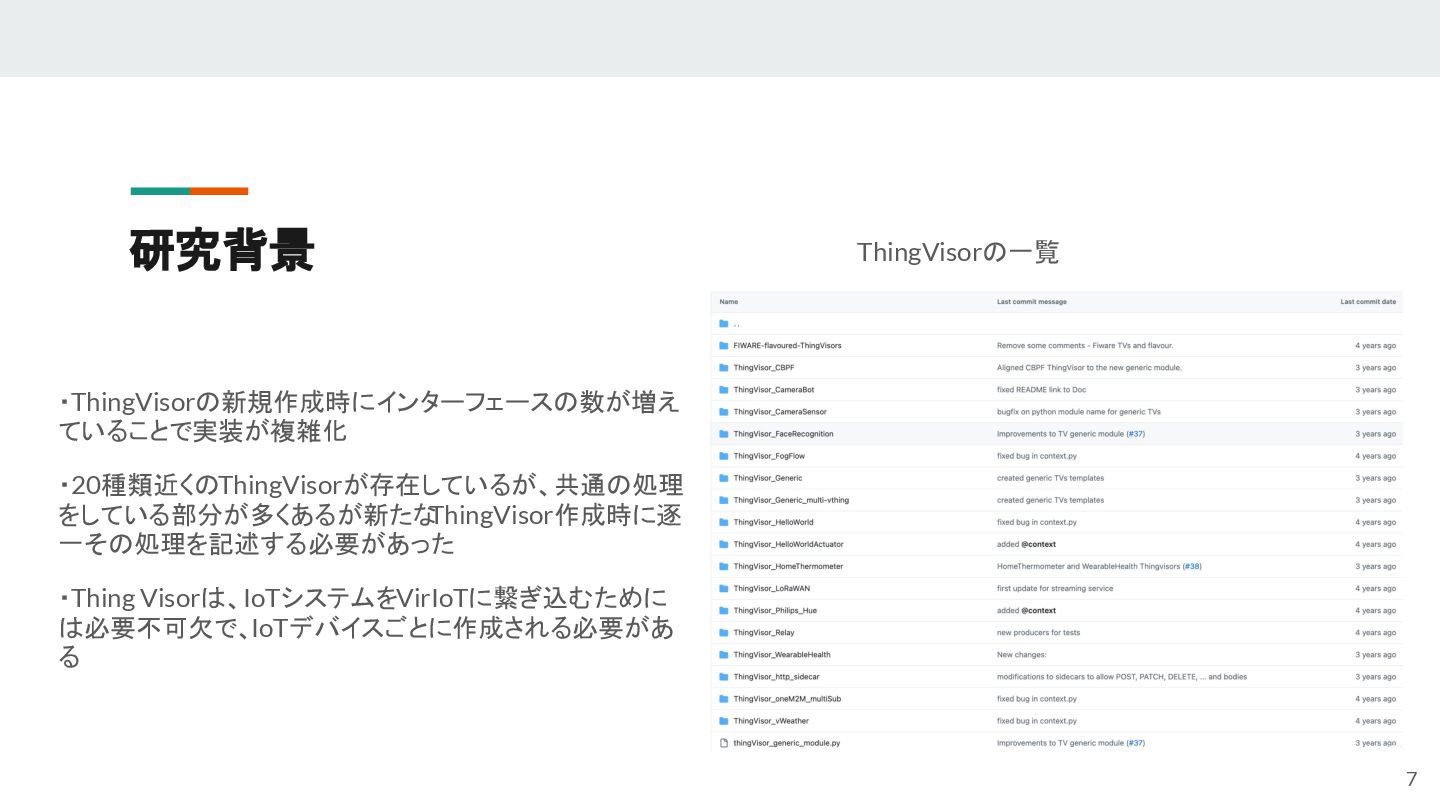
Task: Click 'Remove some comments - Fiware TVs and flavour.' message
Action: click(1085, 345)
